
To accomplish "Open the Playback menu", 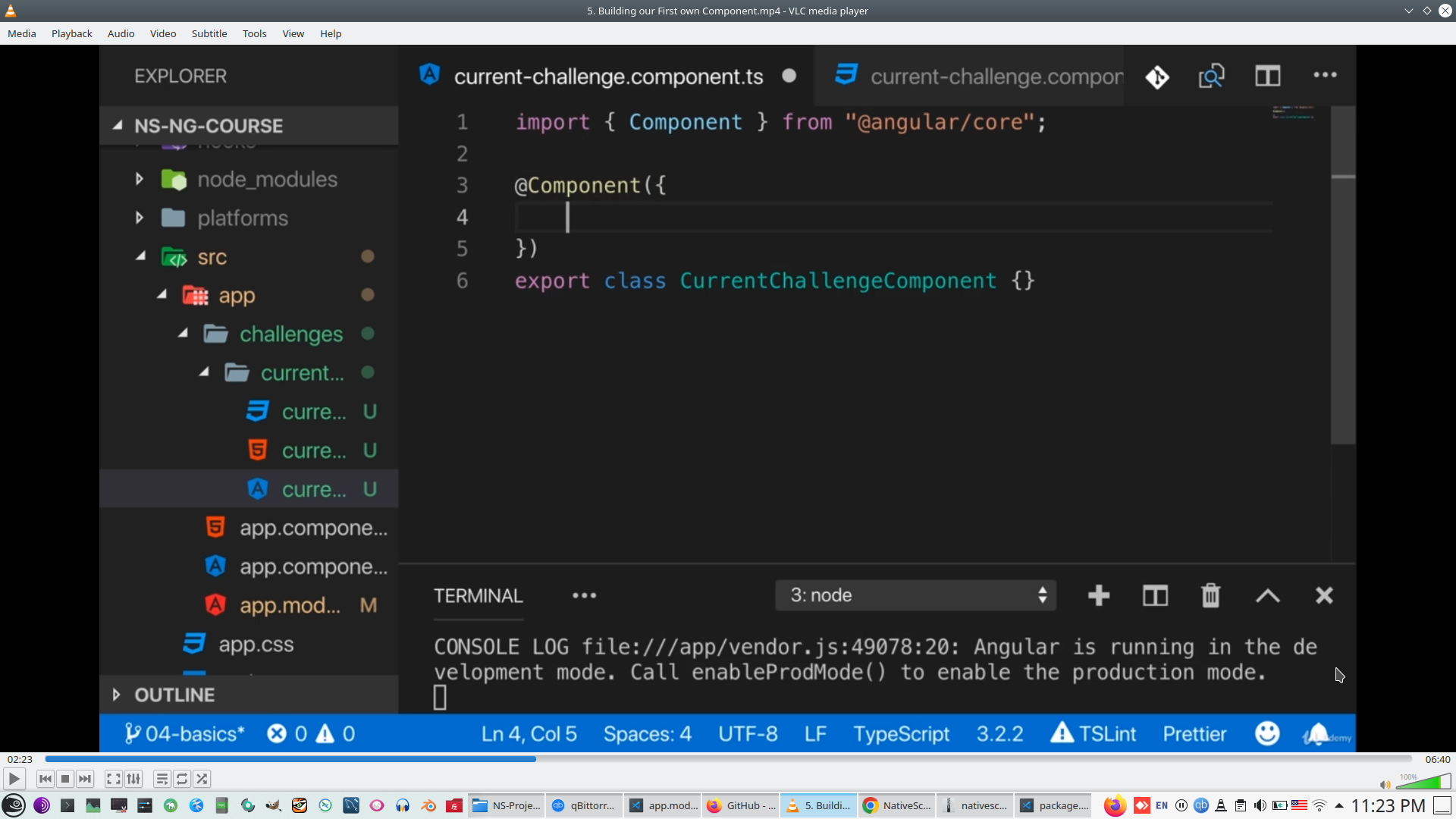I will 71,33.
